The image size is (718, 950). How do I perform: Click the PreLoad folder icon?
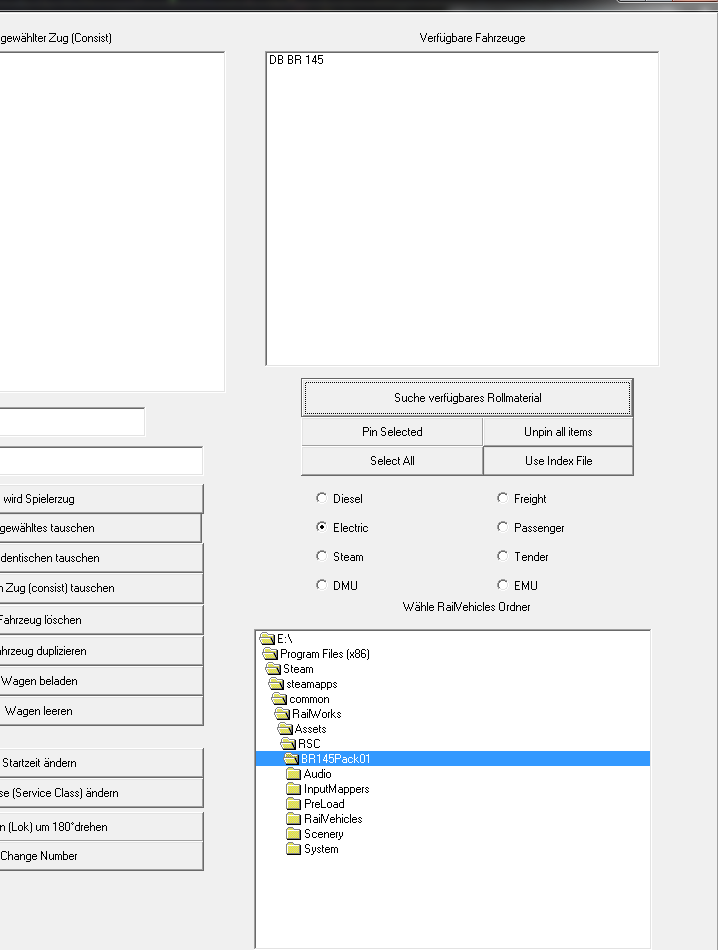tap(294, 804)
